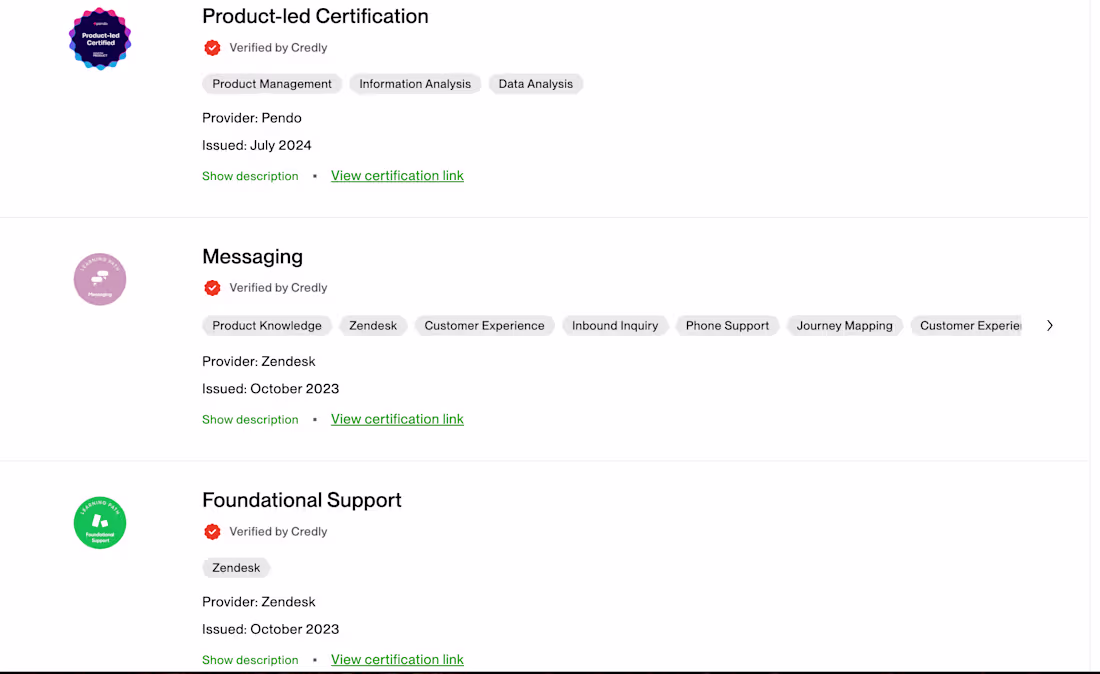Click the green Foundational Support badge
This screenshot has width=1100, height=674.
tap(99, 523)
